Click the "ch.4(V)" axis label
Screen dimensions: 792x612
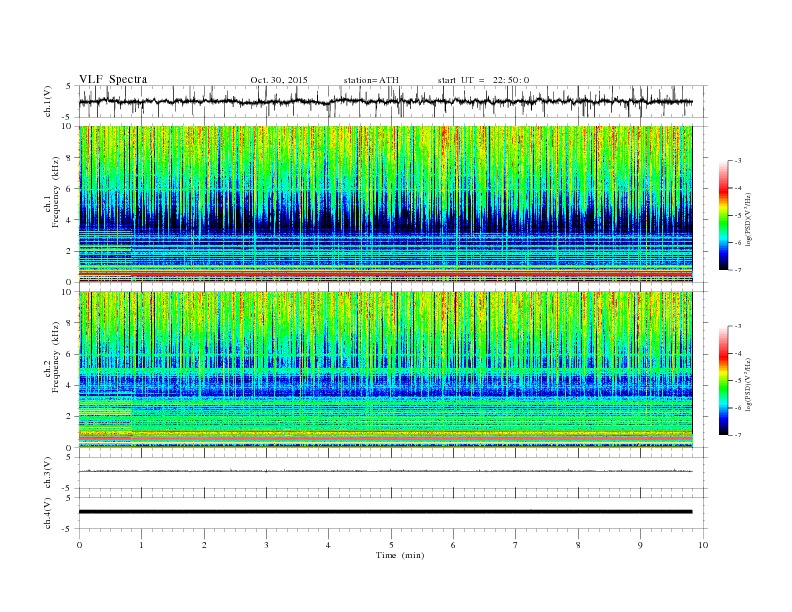tap(48, 513)
